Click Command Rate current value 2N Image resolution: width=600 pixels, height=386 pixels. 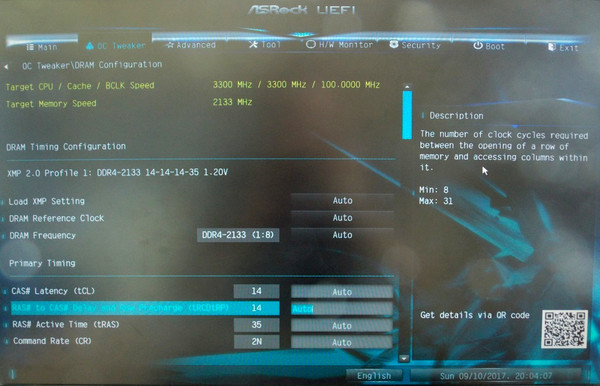click(256, 342)
